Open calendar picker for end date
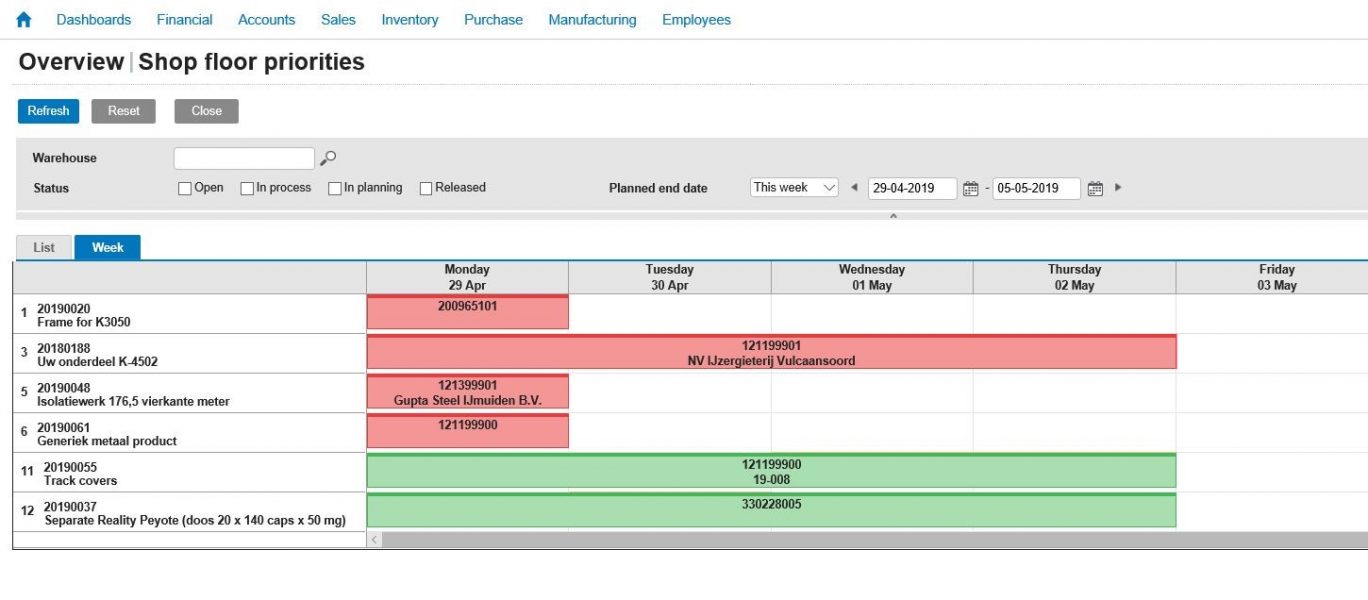 coord(1095,188)
